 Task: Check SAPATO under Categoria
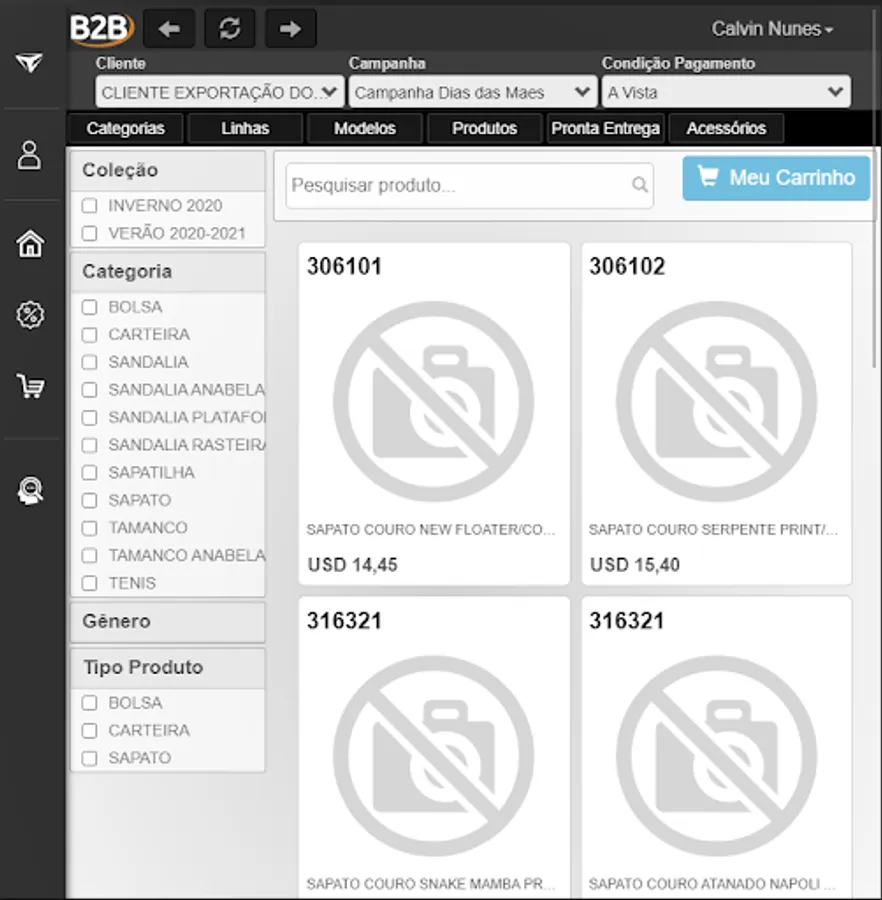point(90,501)
